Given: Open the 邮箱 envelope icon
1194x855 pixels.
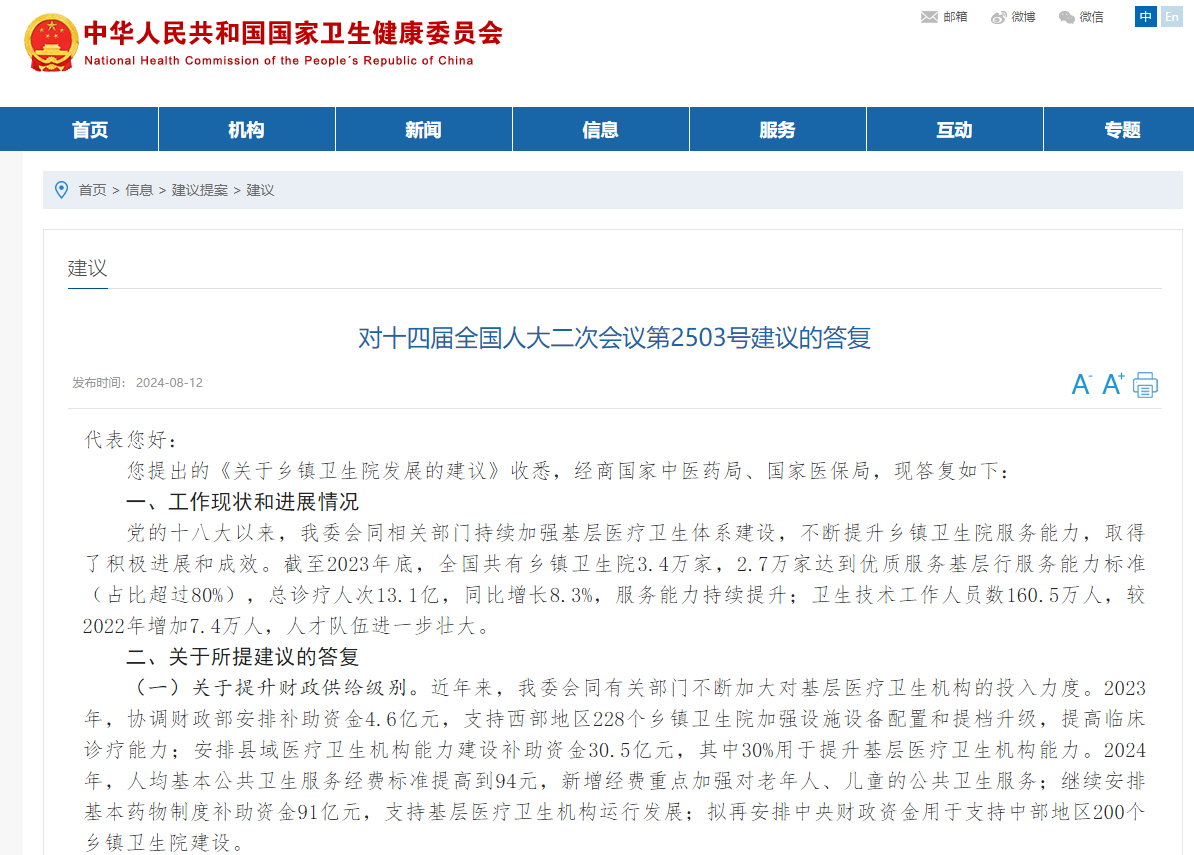Looking at the screenshot, I should click(929, 17).
